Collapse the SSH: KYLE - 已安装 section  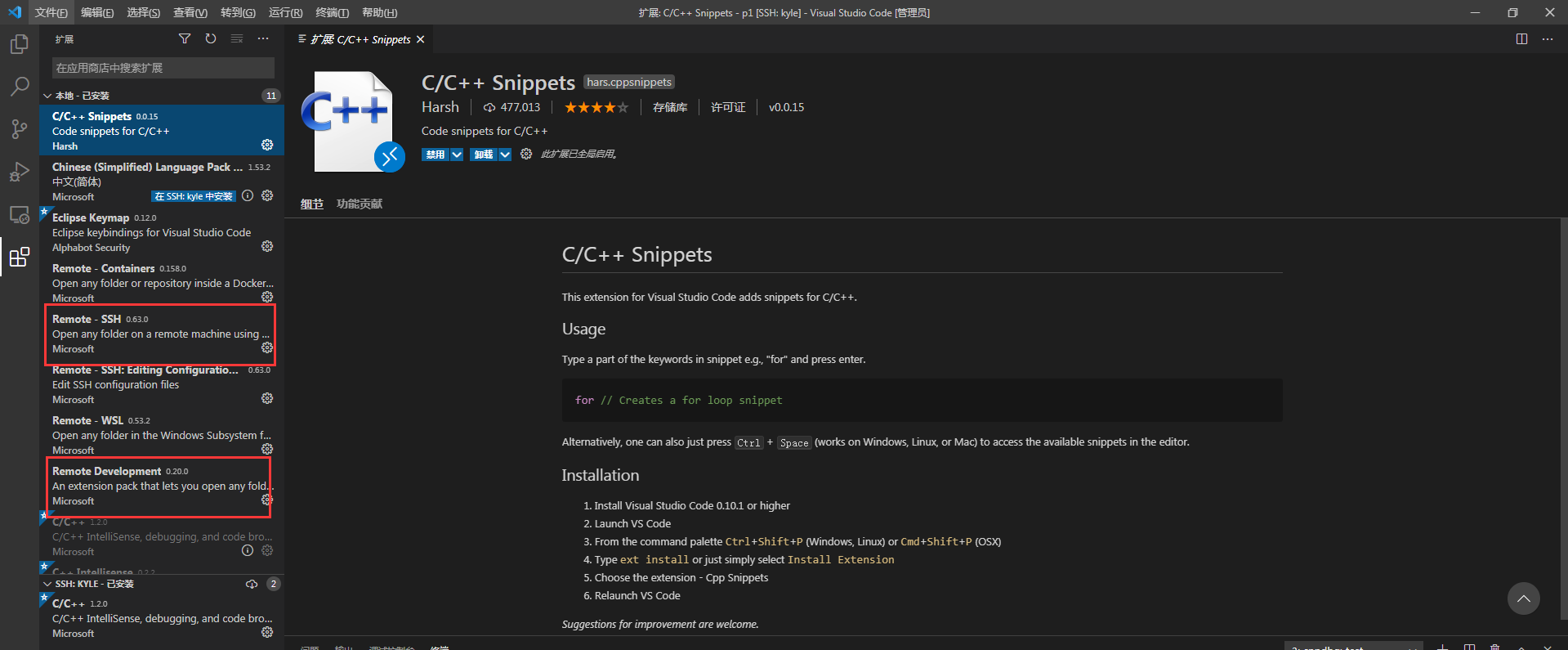click(47, 584)
